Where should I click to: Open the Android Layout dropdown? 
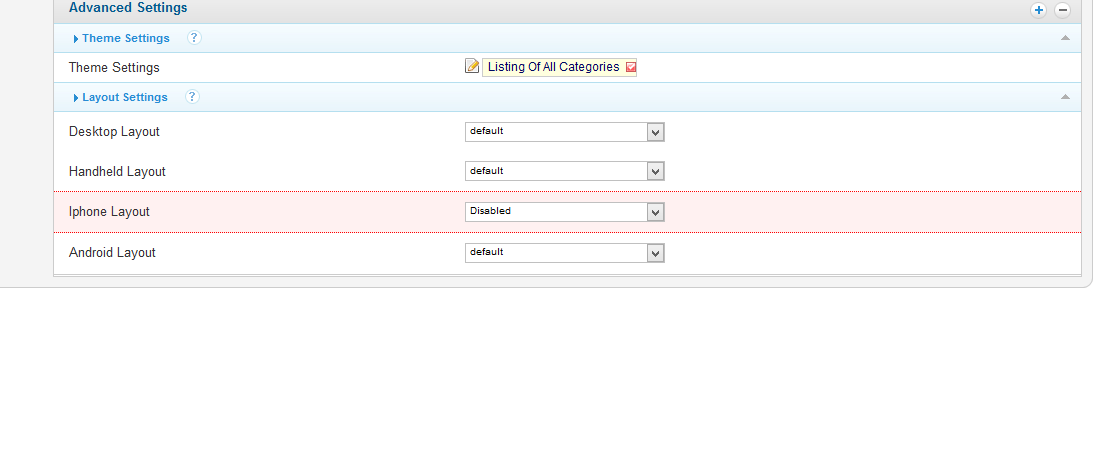565,252
